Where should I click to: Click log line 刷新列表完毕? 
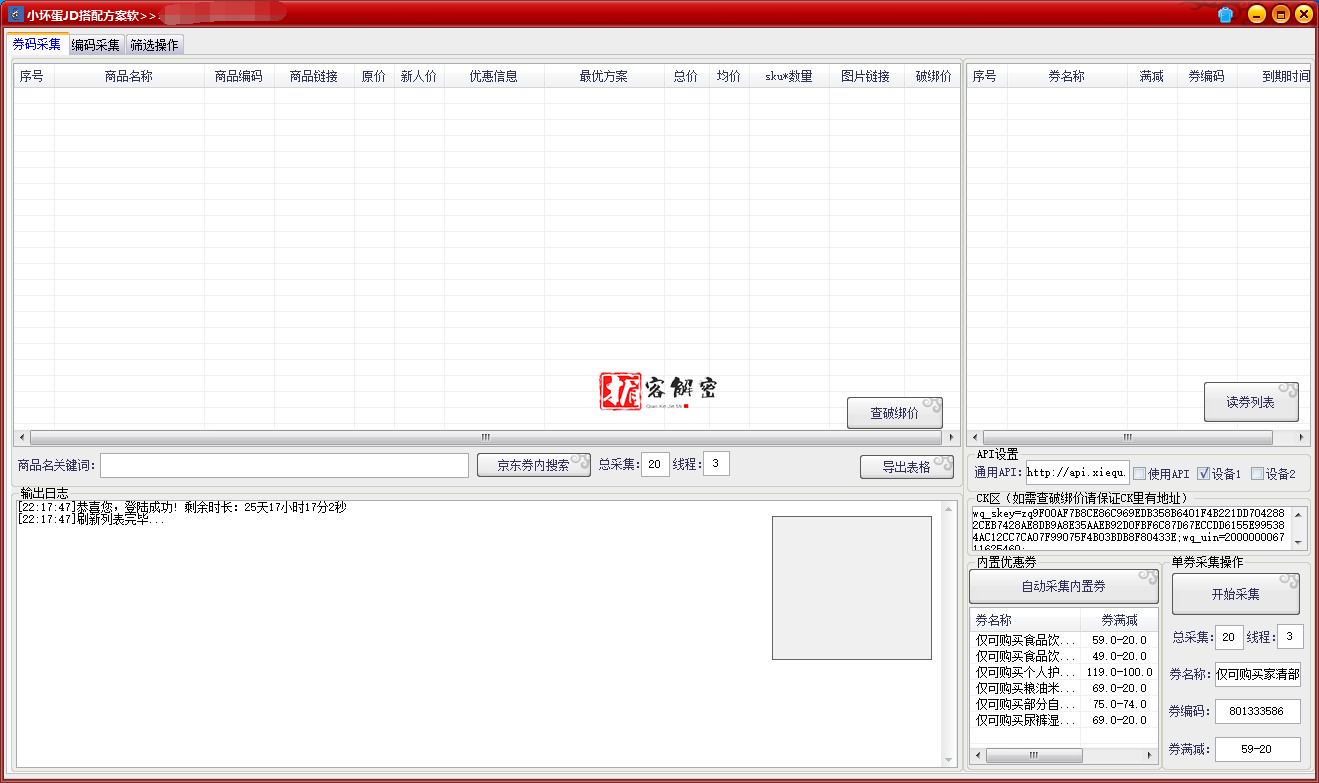92,520
